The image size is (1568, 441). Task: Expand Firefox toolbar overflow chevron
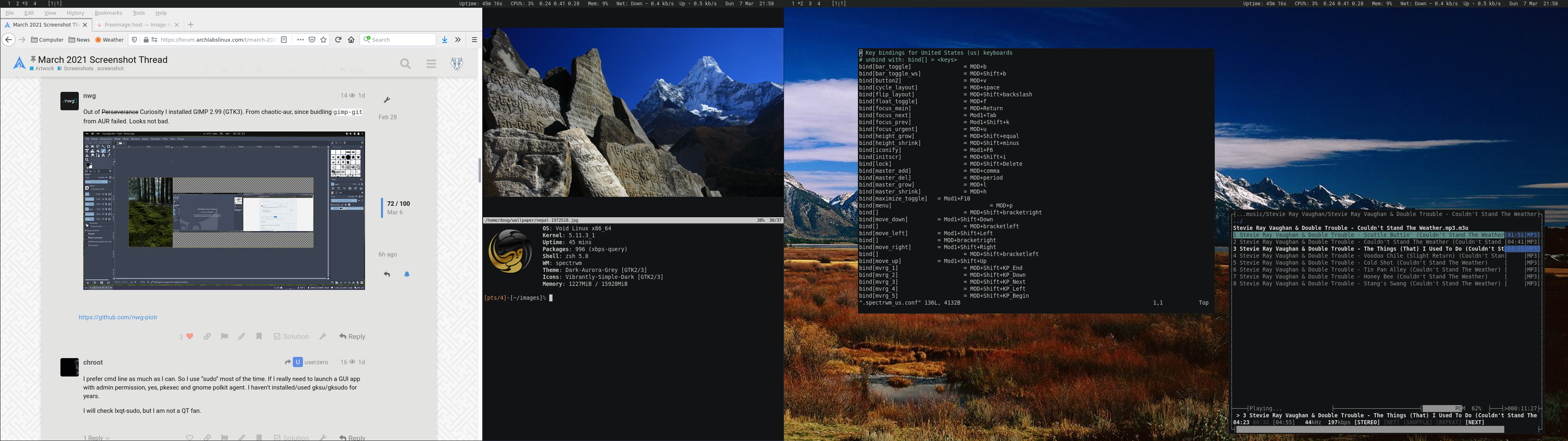(458, 40)
